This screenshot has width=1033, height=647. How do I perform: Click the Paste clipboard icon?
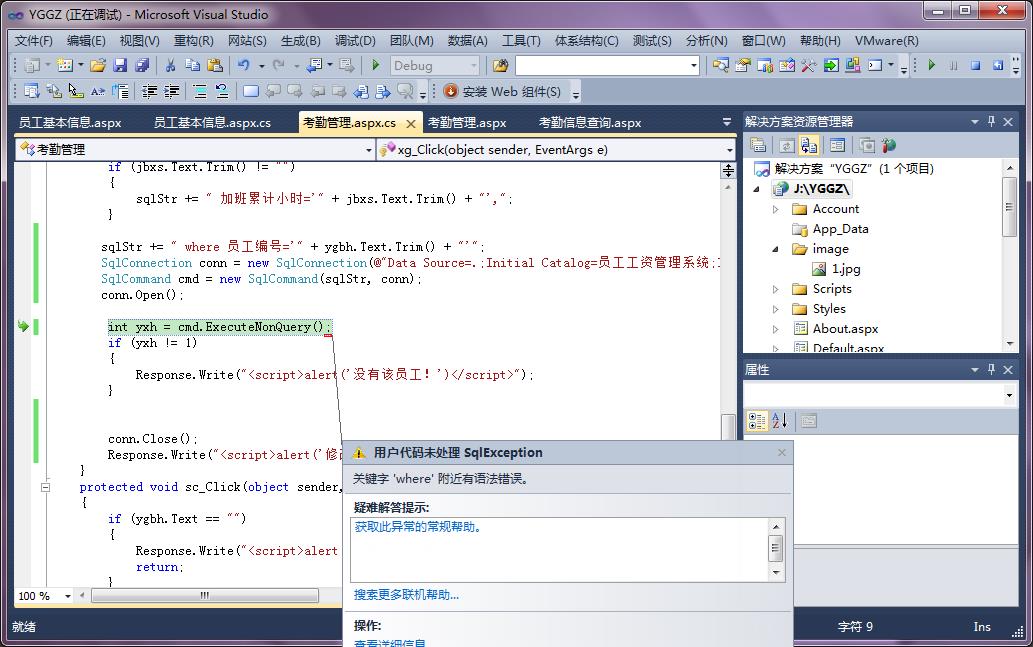coord(215,65)
